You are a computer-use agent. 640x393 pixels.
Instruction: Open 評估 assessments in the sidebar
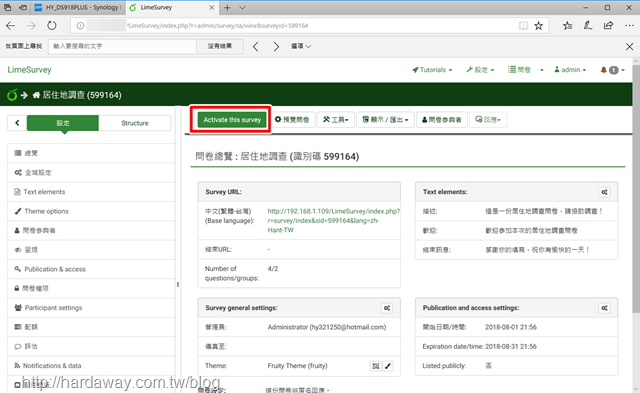pos(91,346)
